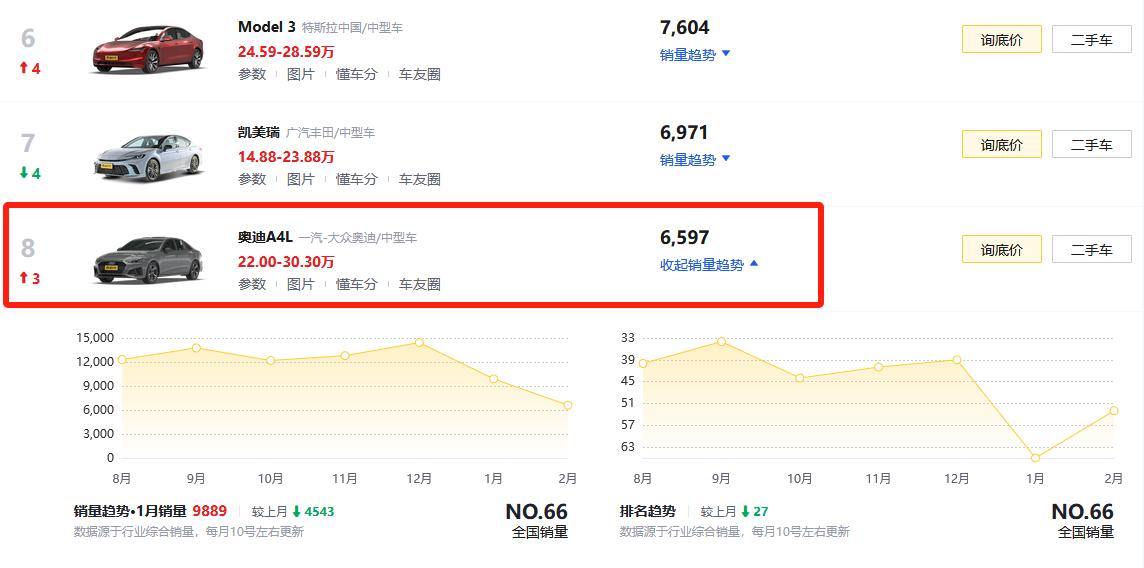Click 凯美瑞 sales figure 6,971
Image resolution: width=1144 pixels, height=568 pixels.
[684, 133]
